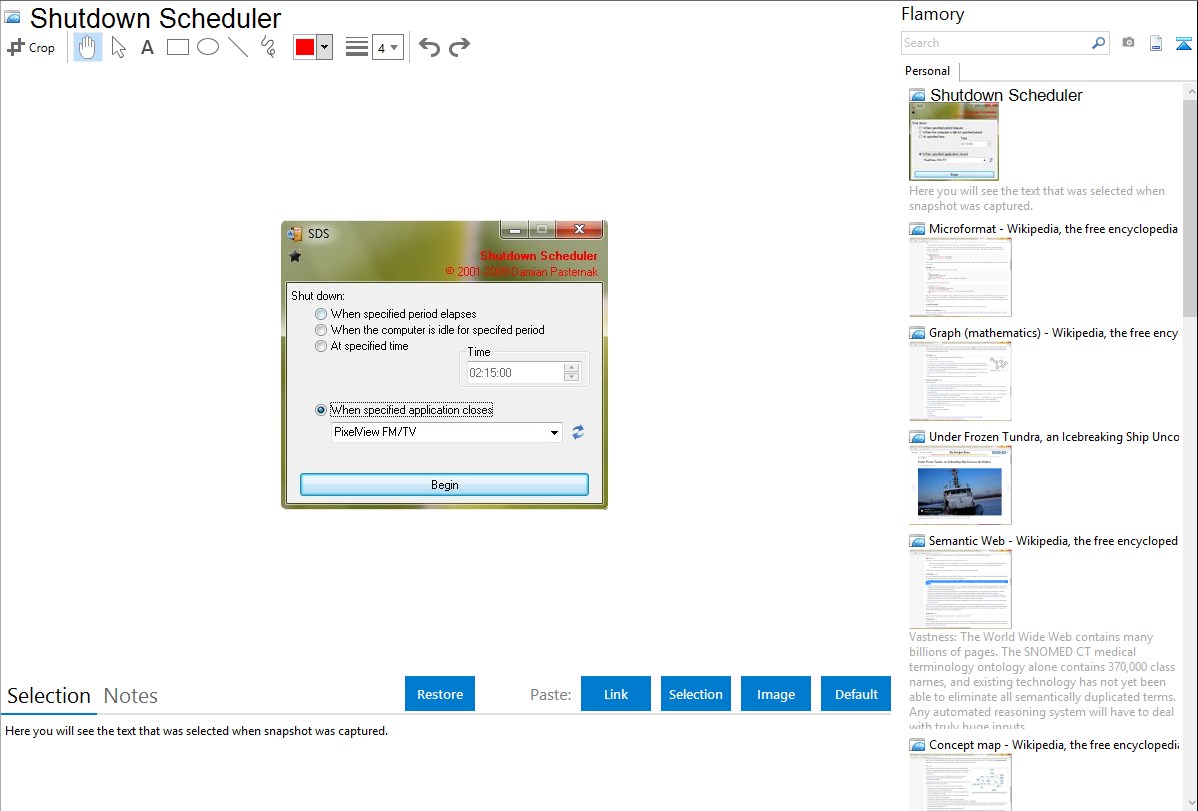Click the Begin button

click(x=445, y=485)
